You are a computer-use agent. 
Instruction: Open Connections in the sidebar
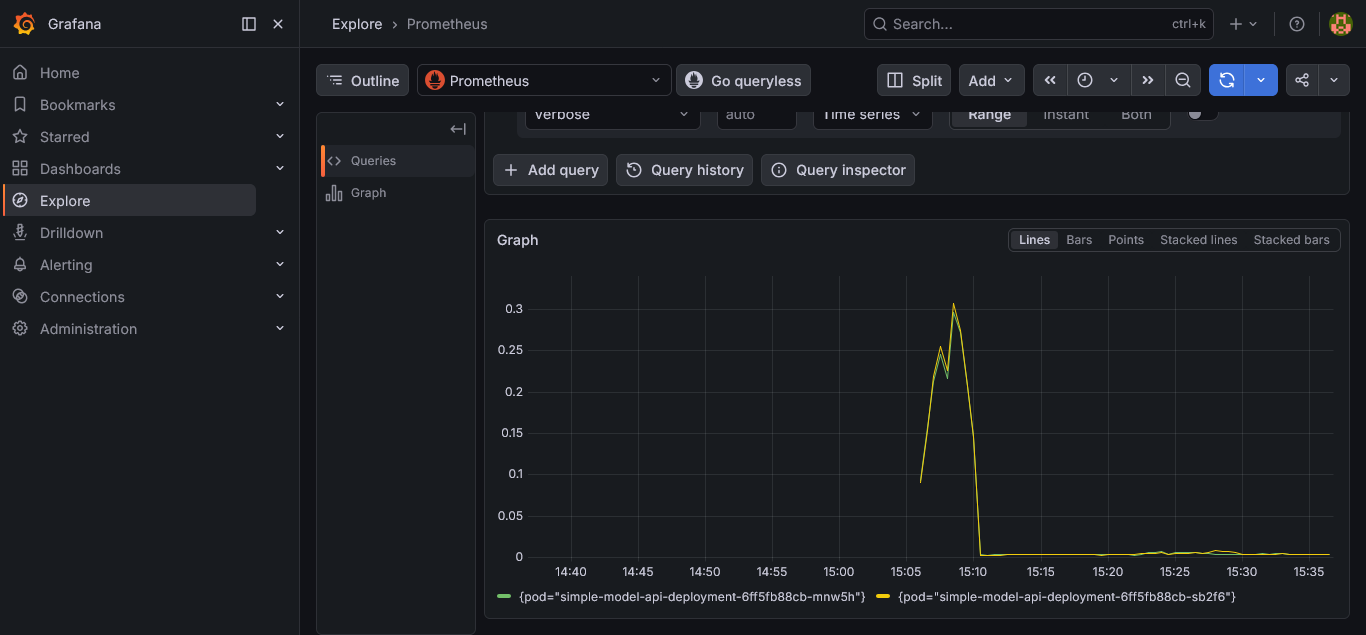tap(82, 297)
